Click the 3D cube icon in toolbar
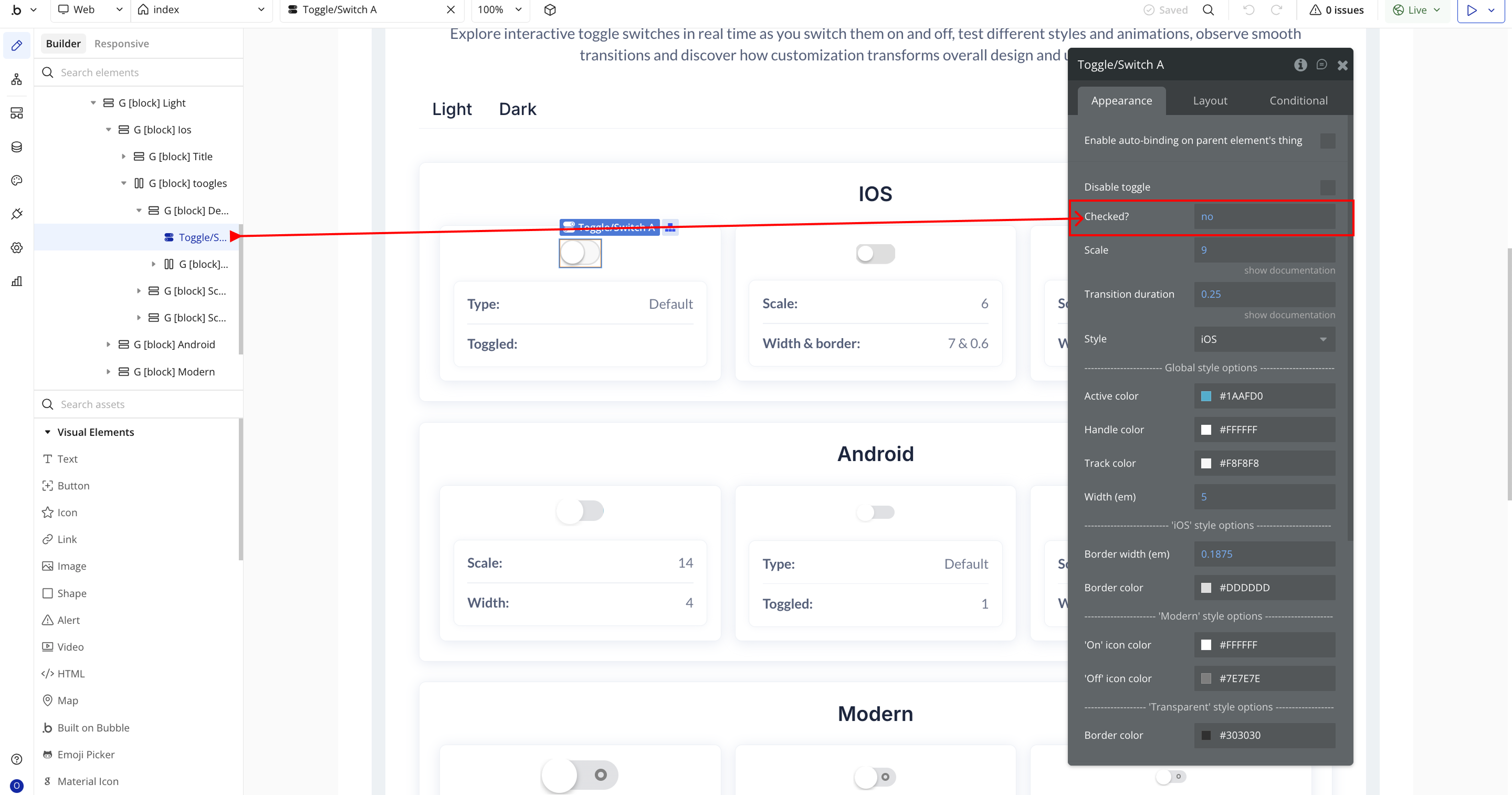 549,10
